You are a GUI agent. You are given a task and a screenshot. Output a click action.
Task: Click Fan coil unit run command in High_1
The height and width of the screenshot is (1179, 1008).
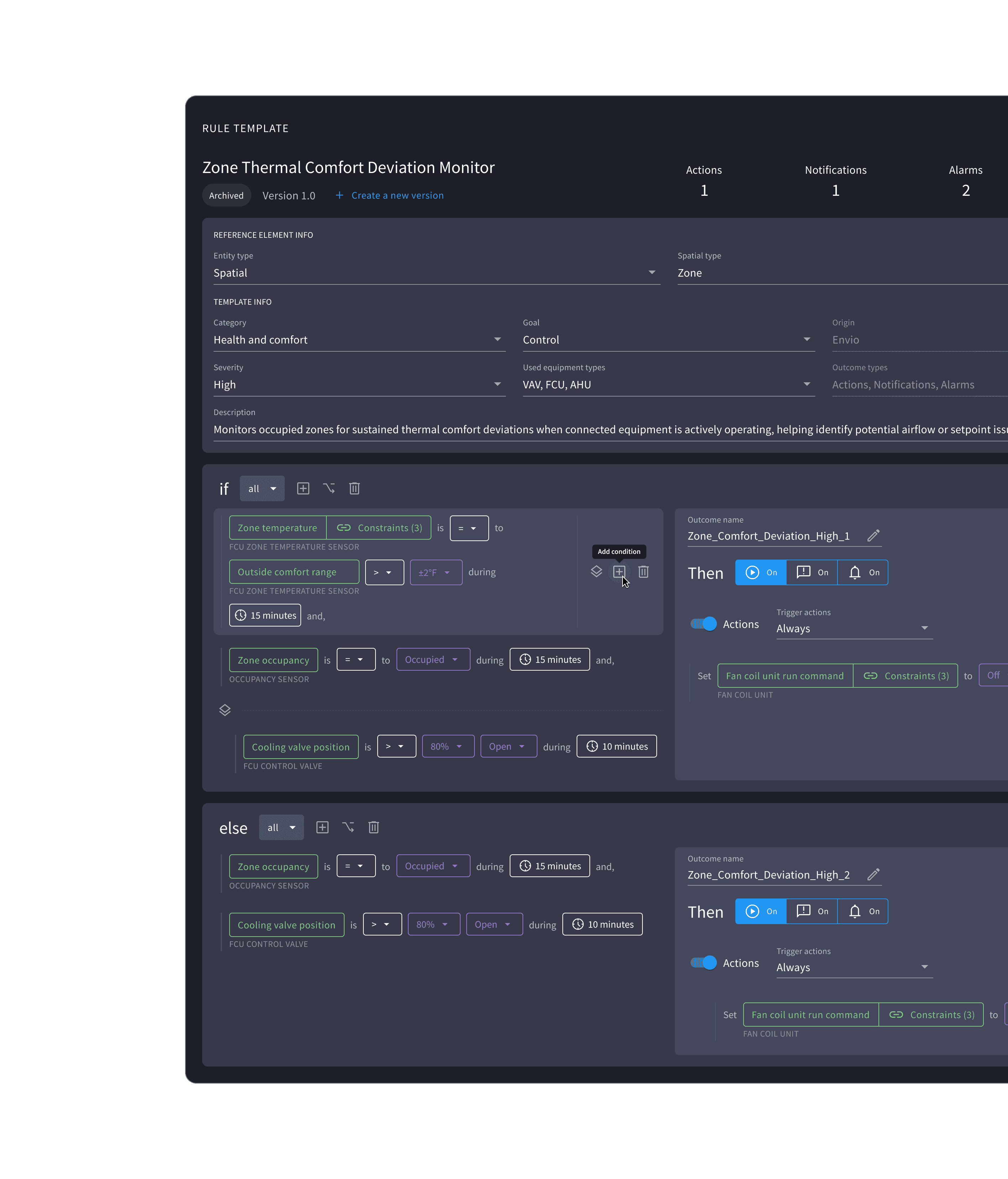785,676
